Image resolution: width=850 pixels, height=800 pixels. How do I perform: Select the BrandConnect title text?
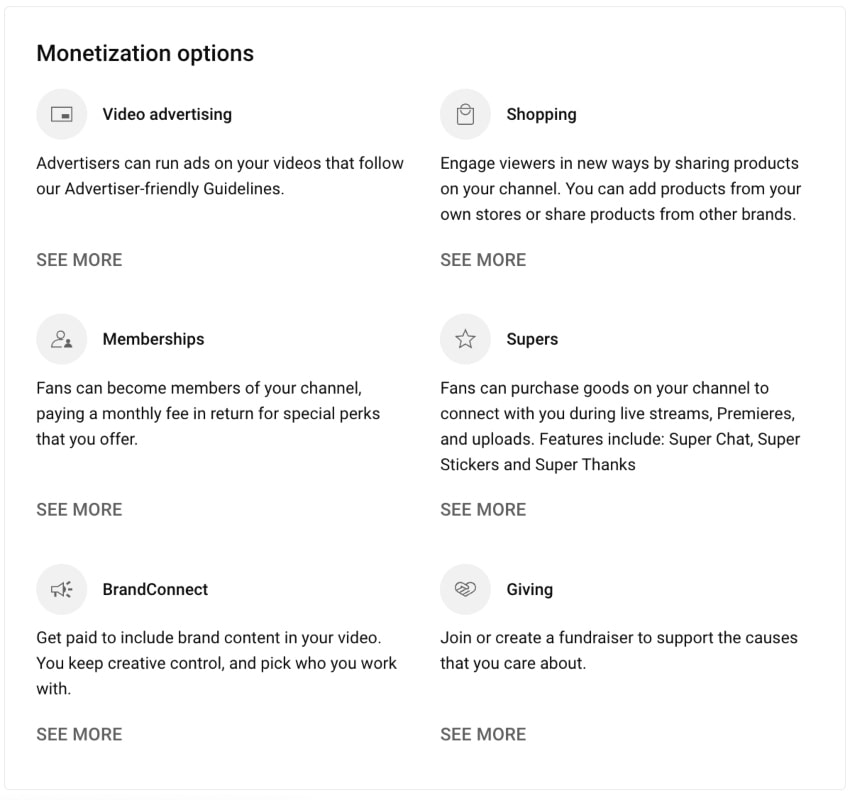pyautogui.click(x=155, y=589)
